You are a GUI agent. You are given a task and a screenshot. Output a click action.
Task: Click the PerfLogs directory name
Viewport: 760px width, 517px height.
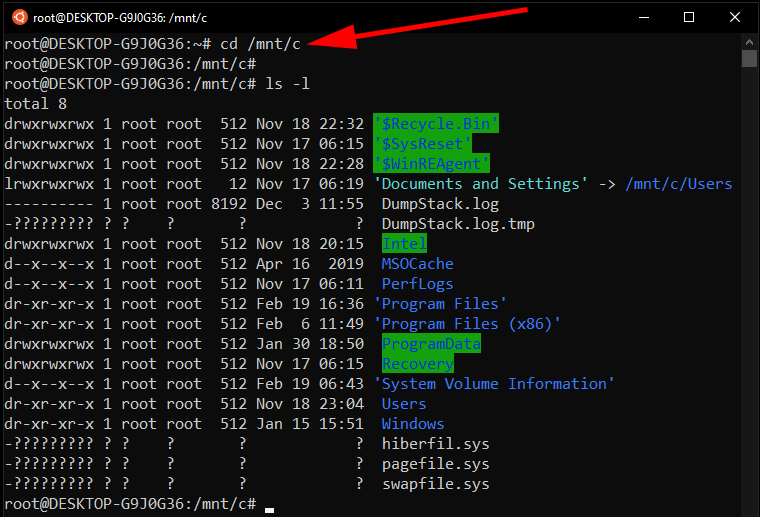[417, 284]
